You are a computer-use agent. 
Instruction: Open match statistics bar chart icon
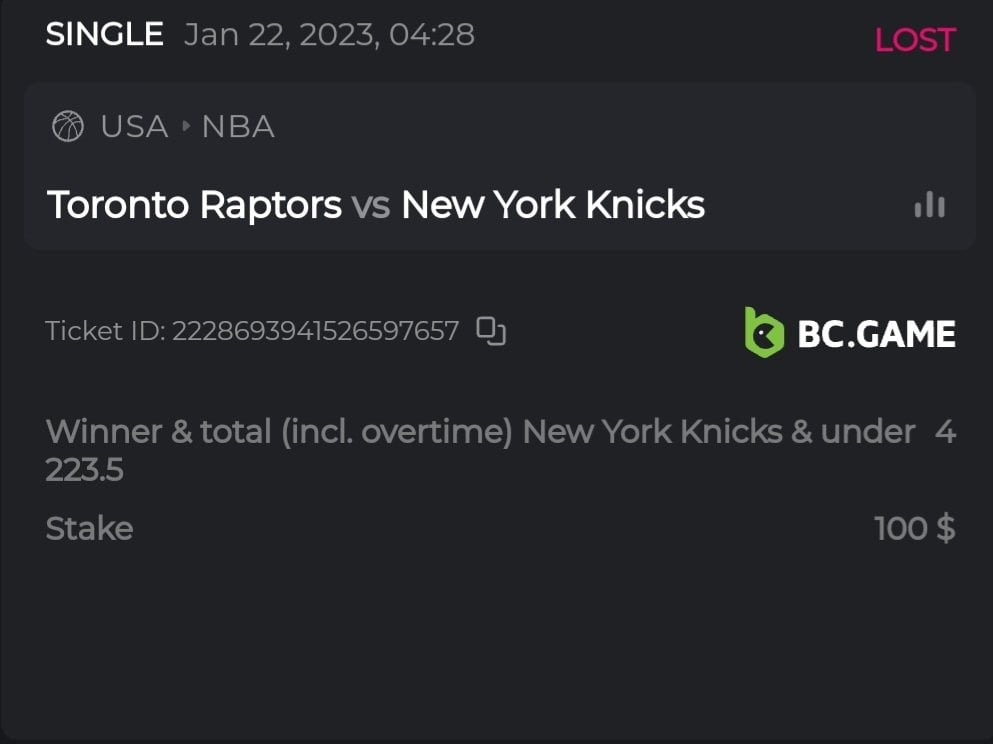coord(929,205)
